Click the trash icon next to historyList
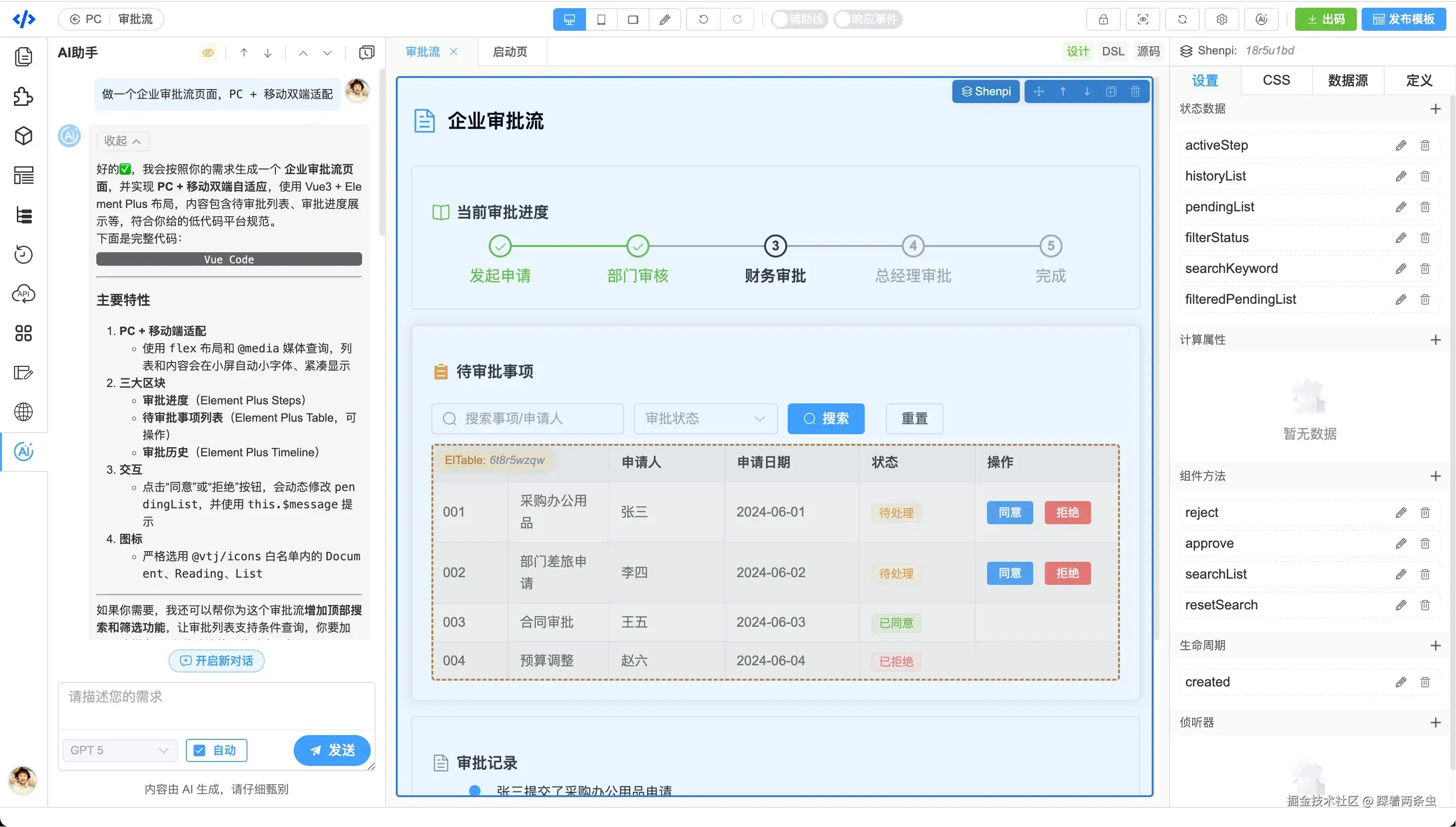 (1425, 176)
